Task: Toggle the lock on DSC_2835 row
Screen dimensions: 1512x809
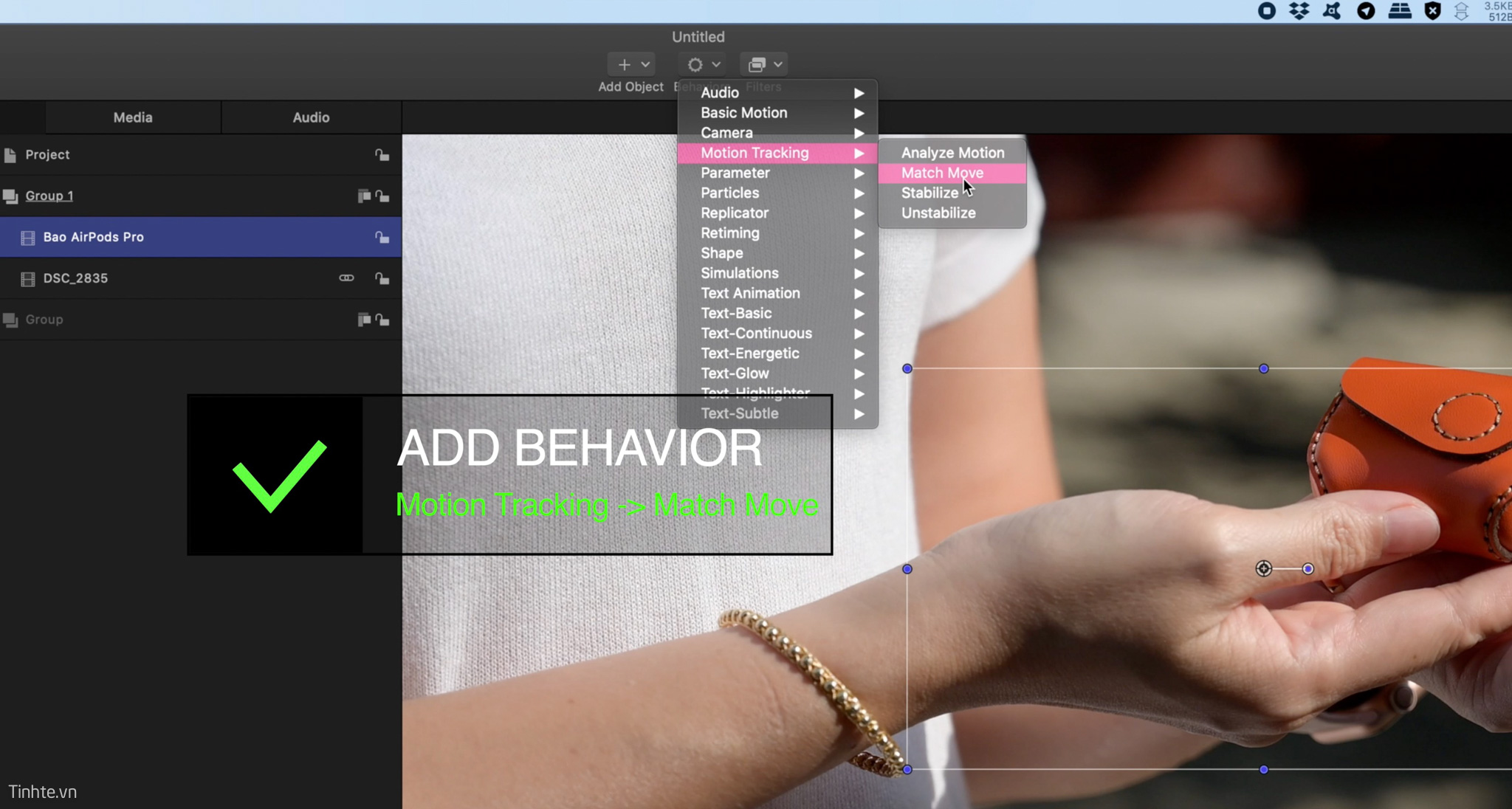Action: coord(382,278)
